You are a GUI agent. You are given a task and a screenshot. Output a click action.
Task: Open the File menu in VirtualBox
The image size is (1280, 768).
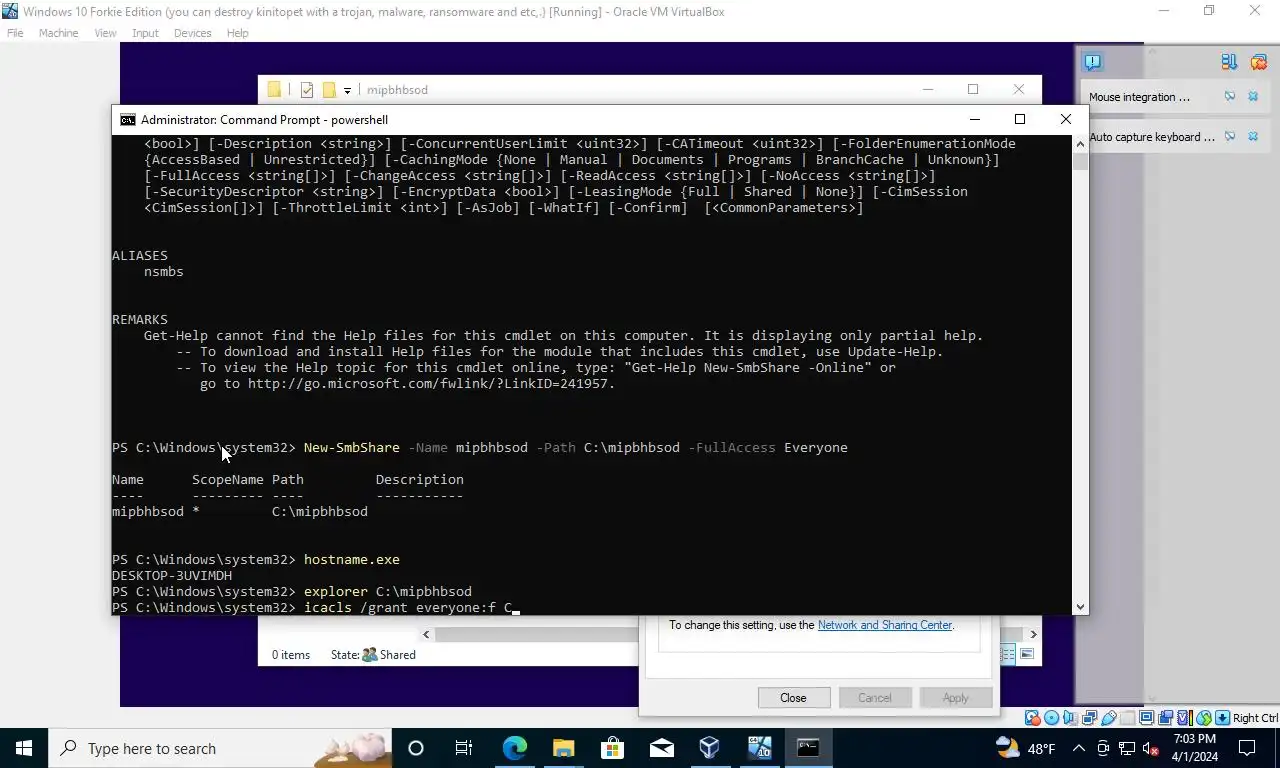coord(15,33)
